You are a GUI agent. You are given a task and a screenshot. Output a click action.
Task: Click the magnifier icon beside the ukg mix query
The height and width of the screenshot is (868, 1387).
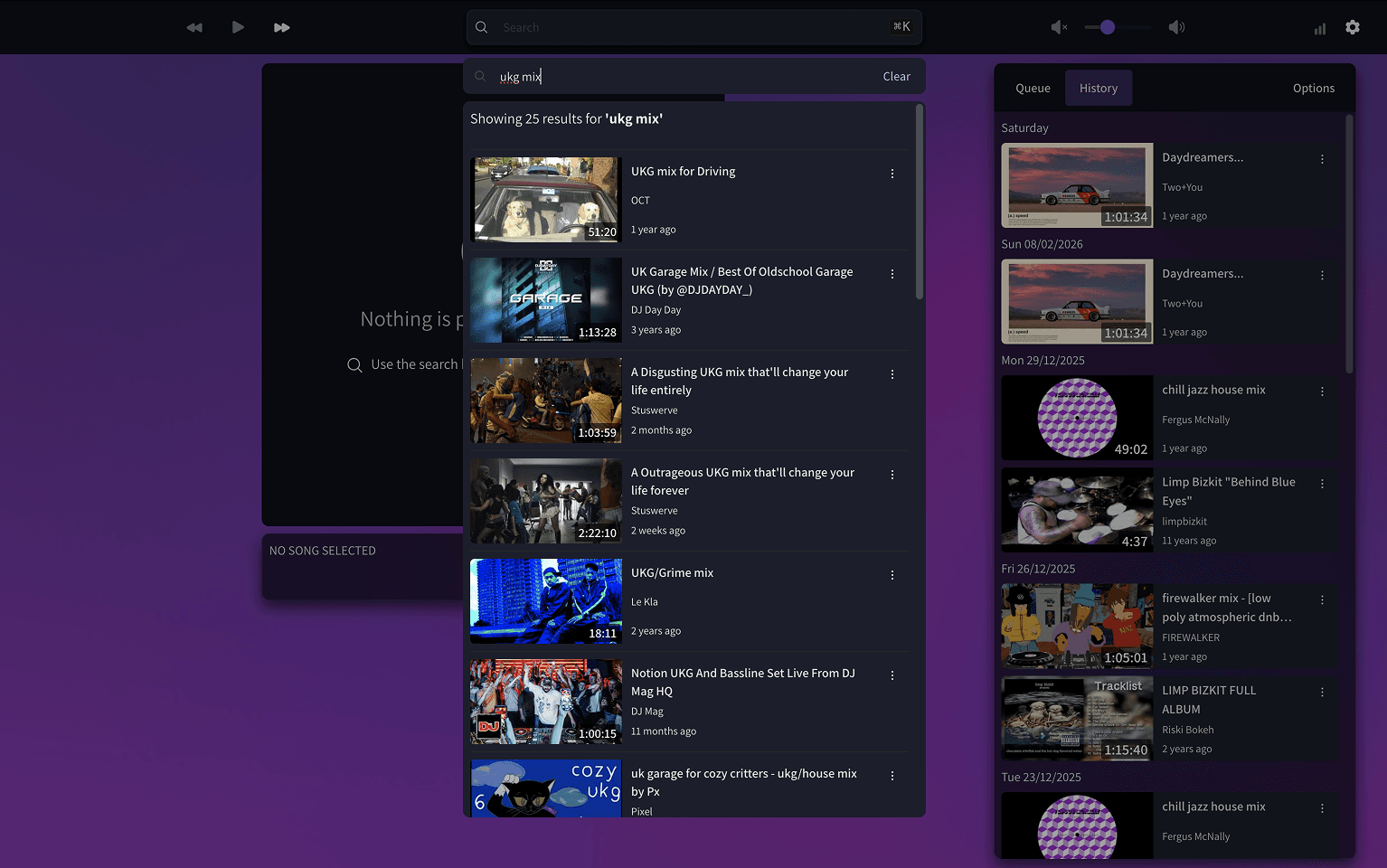pos(479,76)
